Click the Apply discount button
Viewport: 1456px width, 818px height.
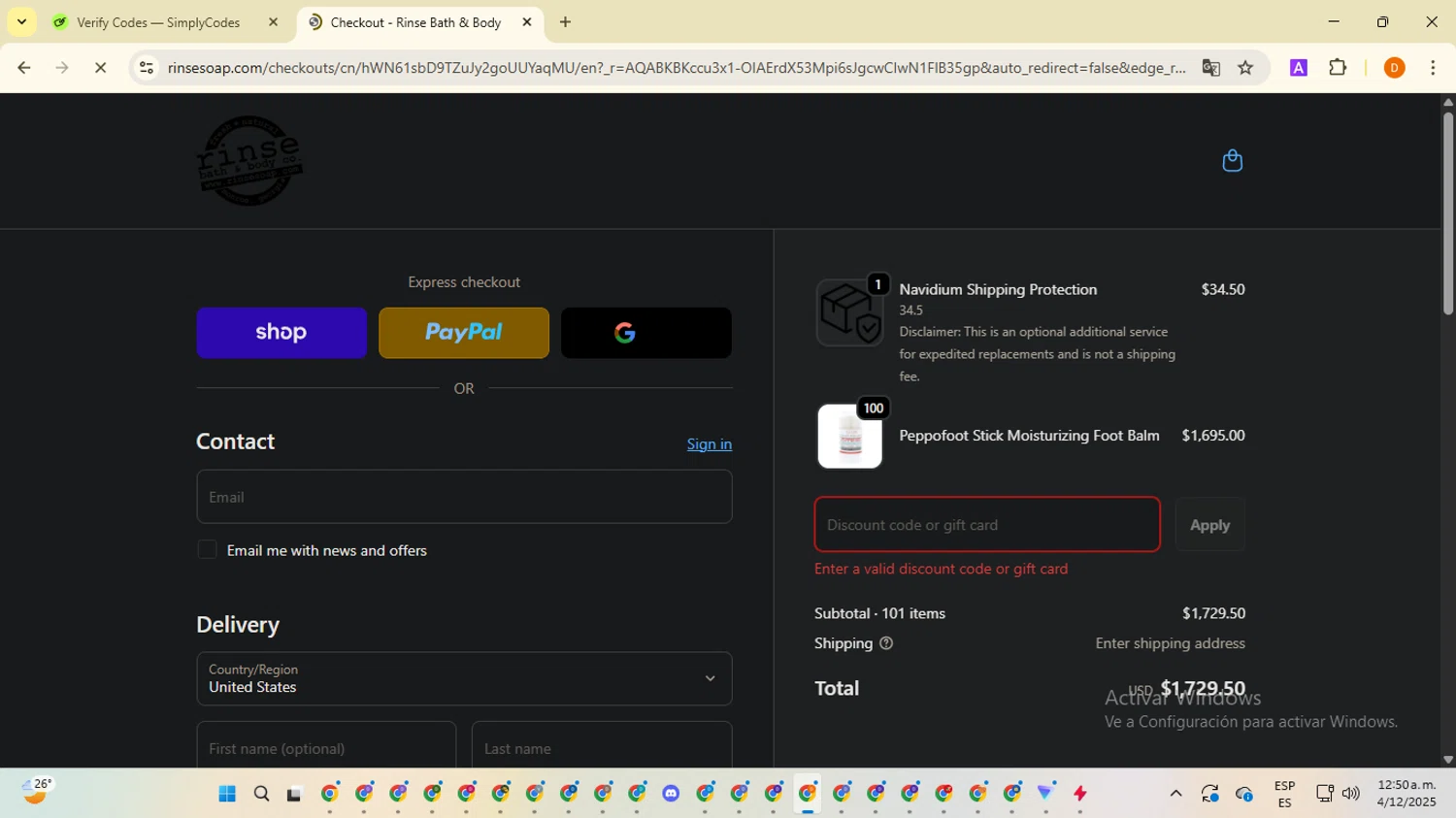pyautogui.click(x=1209, y=524)
